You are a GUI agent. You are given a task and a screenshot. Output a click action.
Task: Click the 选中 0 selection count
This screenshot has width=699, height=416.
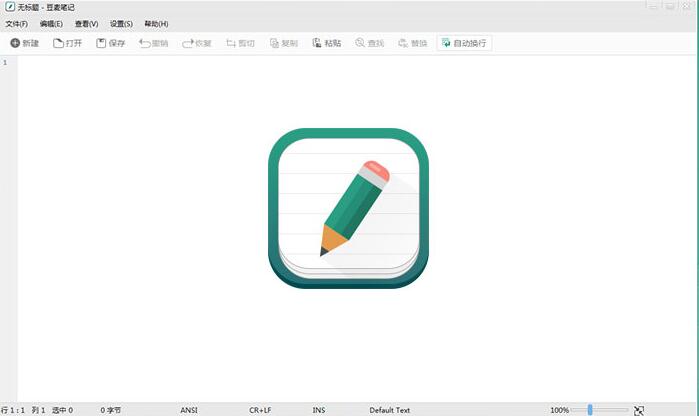[62, 410]
